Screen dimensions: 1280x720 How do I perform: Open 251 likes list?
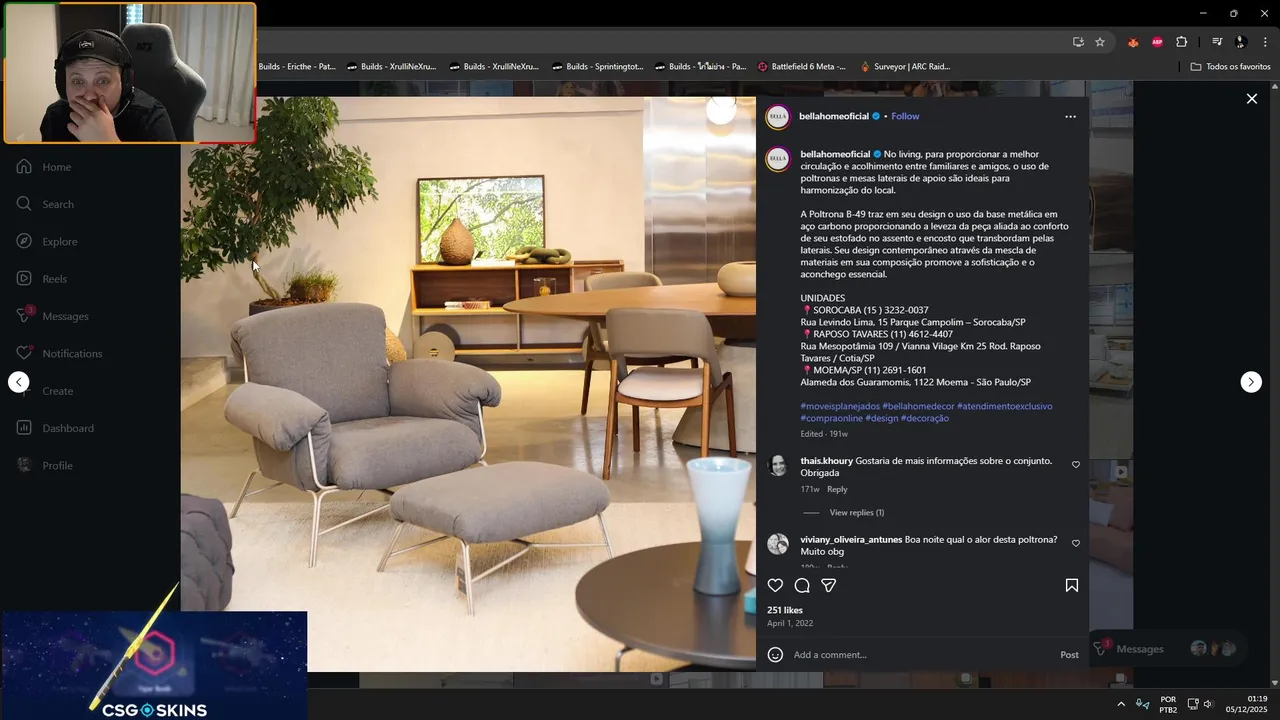(x=785, y=610)
